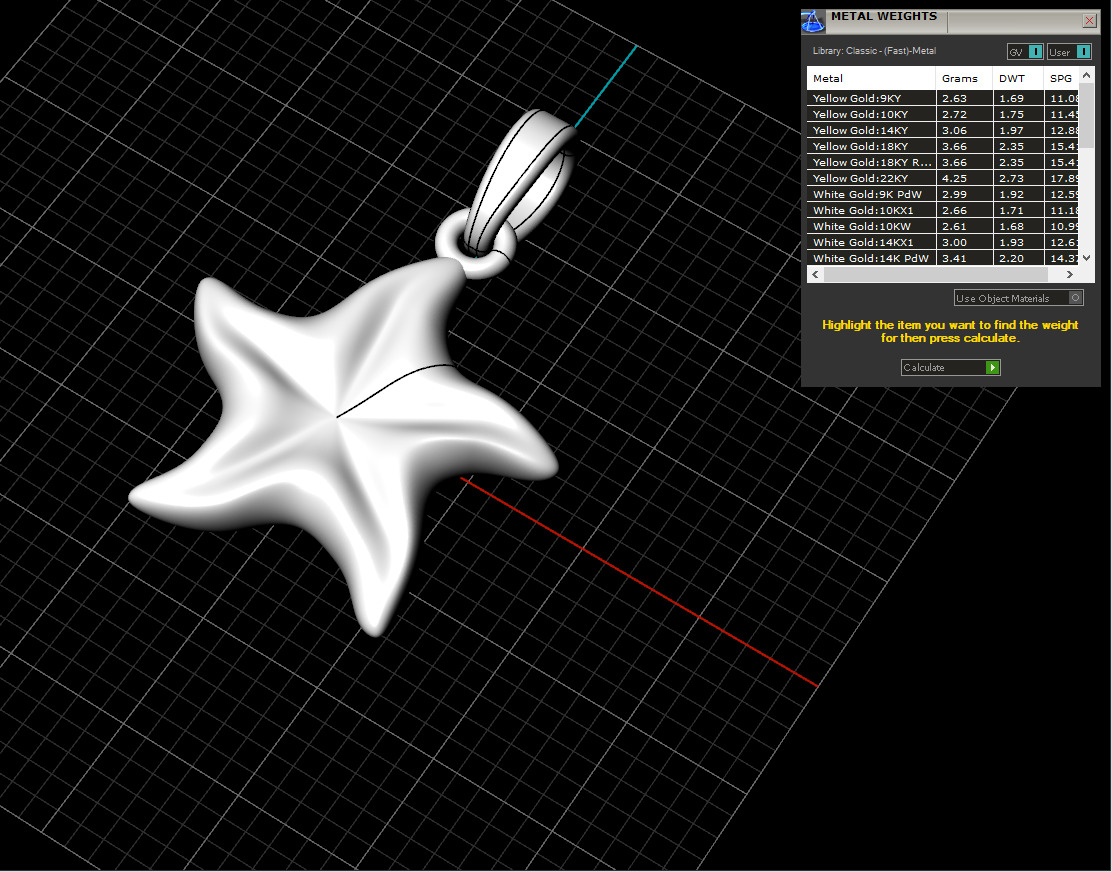Screen dimensions: 1112x872
Task: Click the 1.92 DWT value
Action: tap(1011, 194)
